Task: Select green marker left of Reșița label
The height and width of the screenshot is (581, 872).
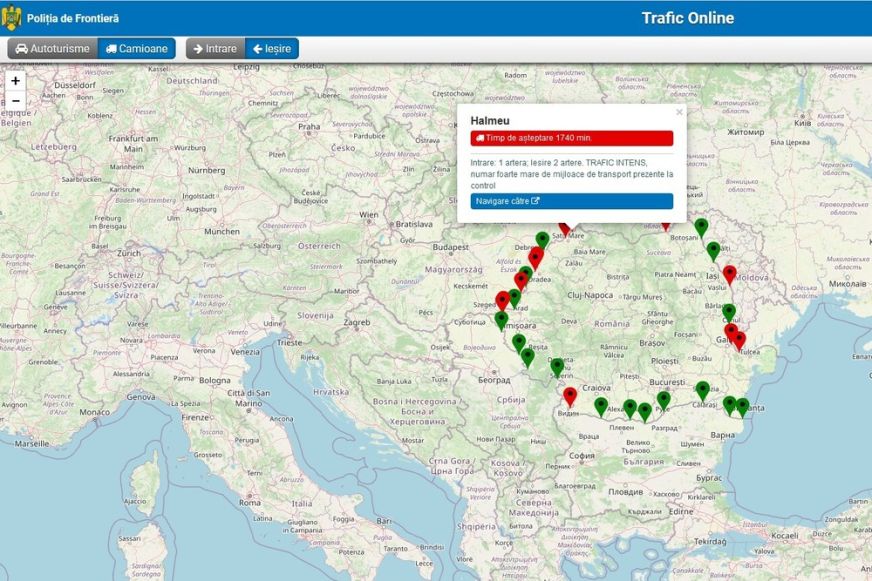Action: [x=519, y=344]
